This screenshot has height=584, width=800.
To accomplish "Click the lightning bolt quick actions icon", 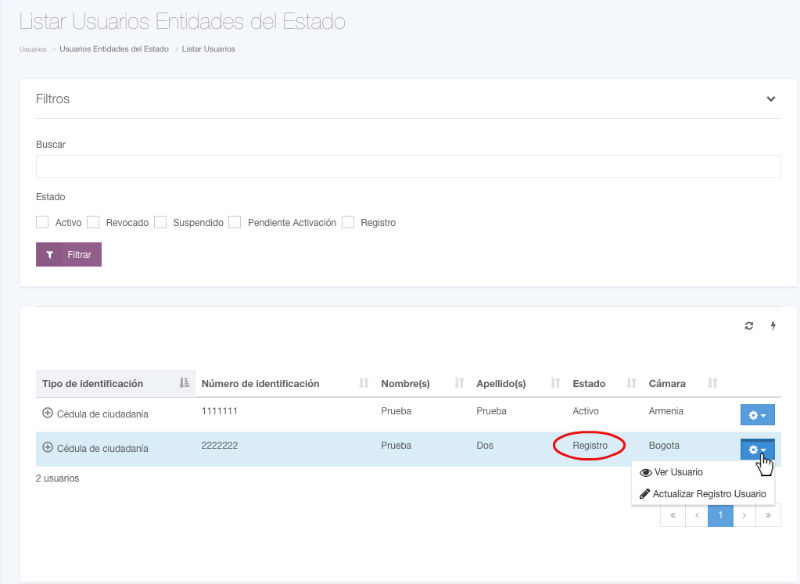I will click(772, 326).
